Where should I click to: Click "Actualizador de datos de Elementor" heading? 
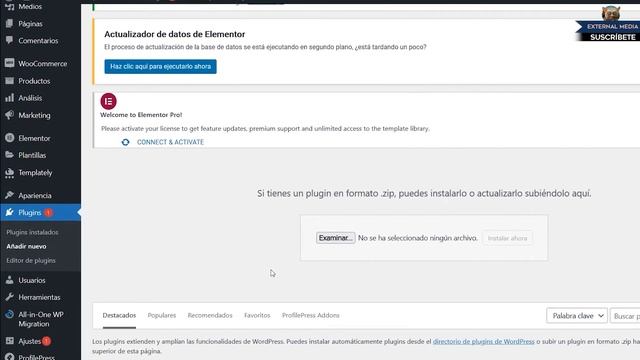point(175,34)
